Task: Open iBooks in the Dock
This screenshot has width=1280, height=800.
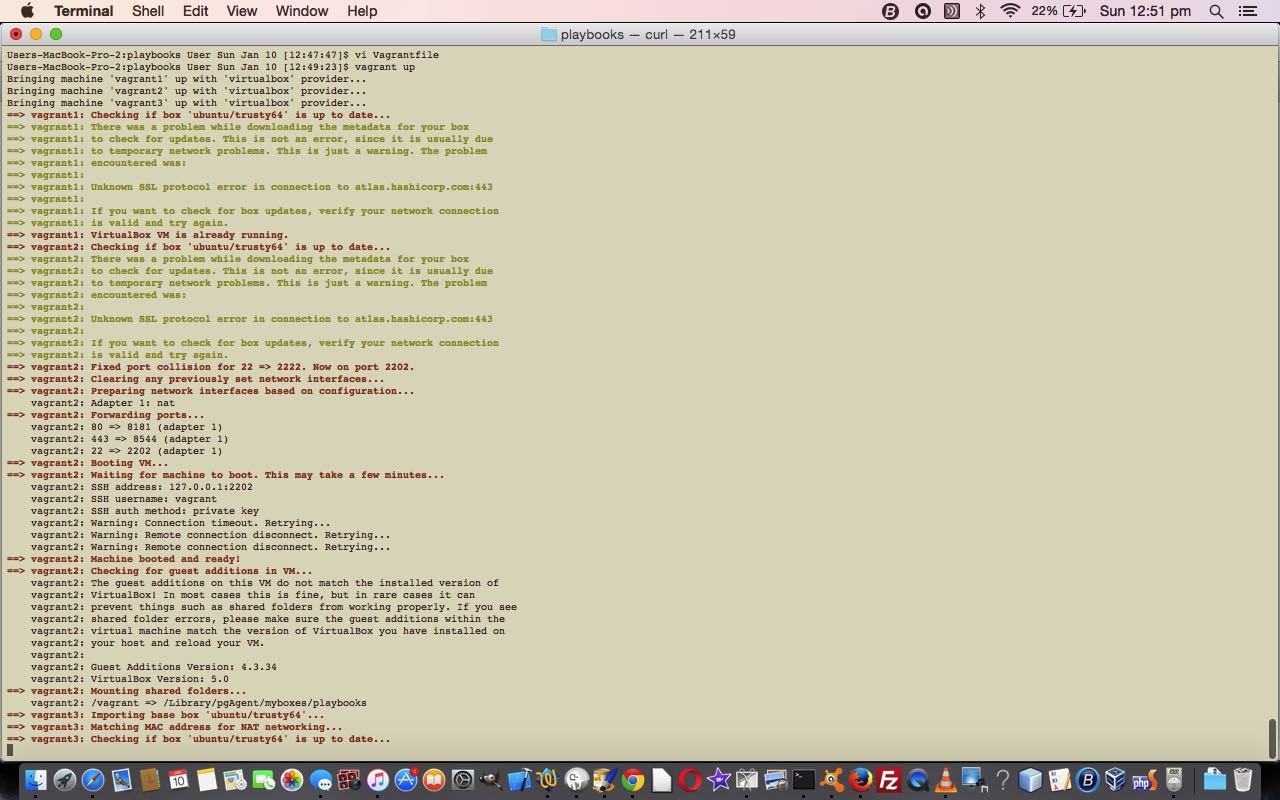Action: [434, 780]
